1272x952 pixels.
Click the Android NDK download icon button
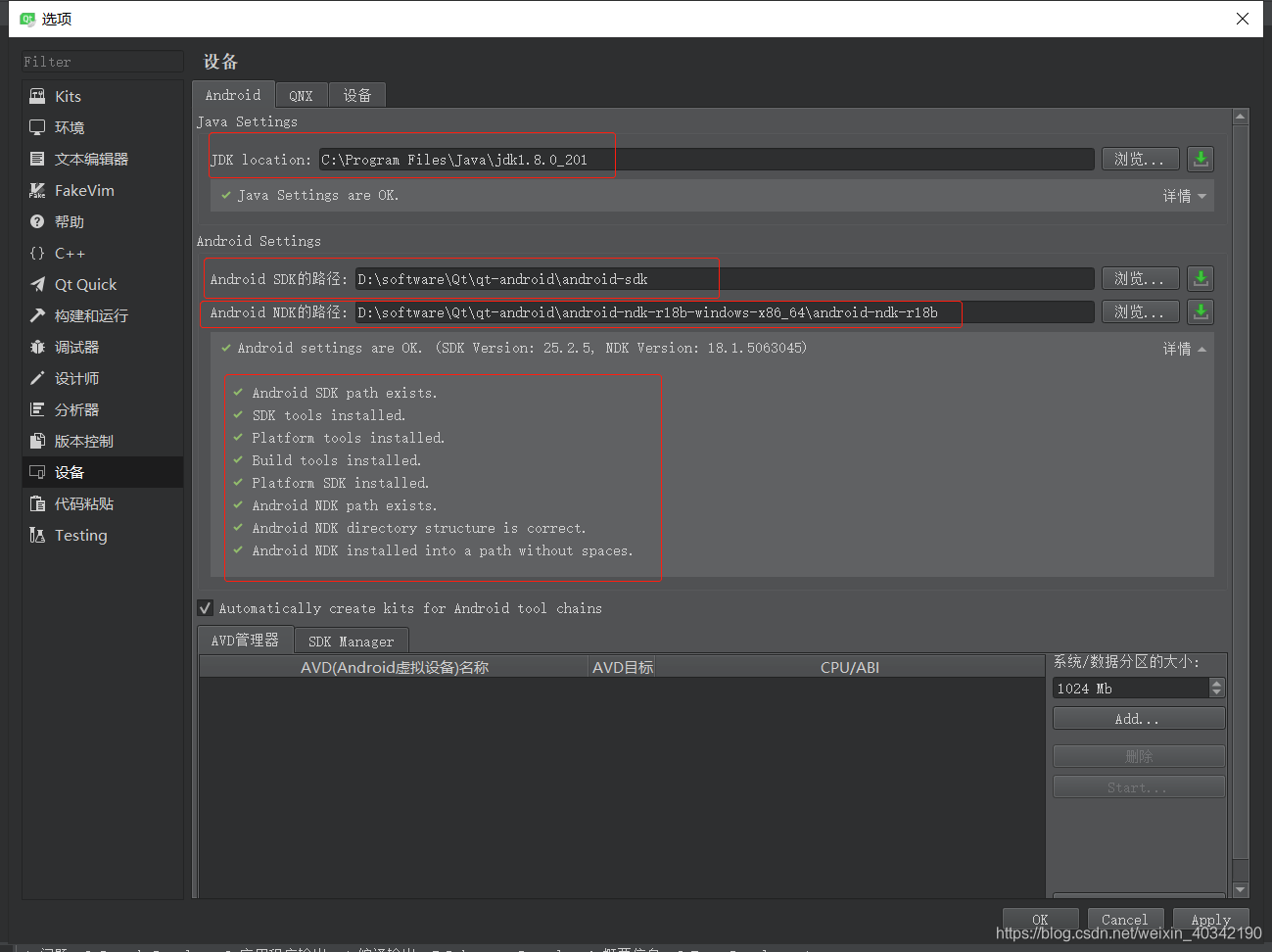point(1201,312)
